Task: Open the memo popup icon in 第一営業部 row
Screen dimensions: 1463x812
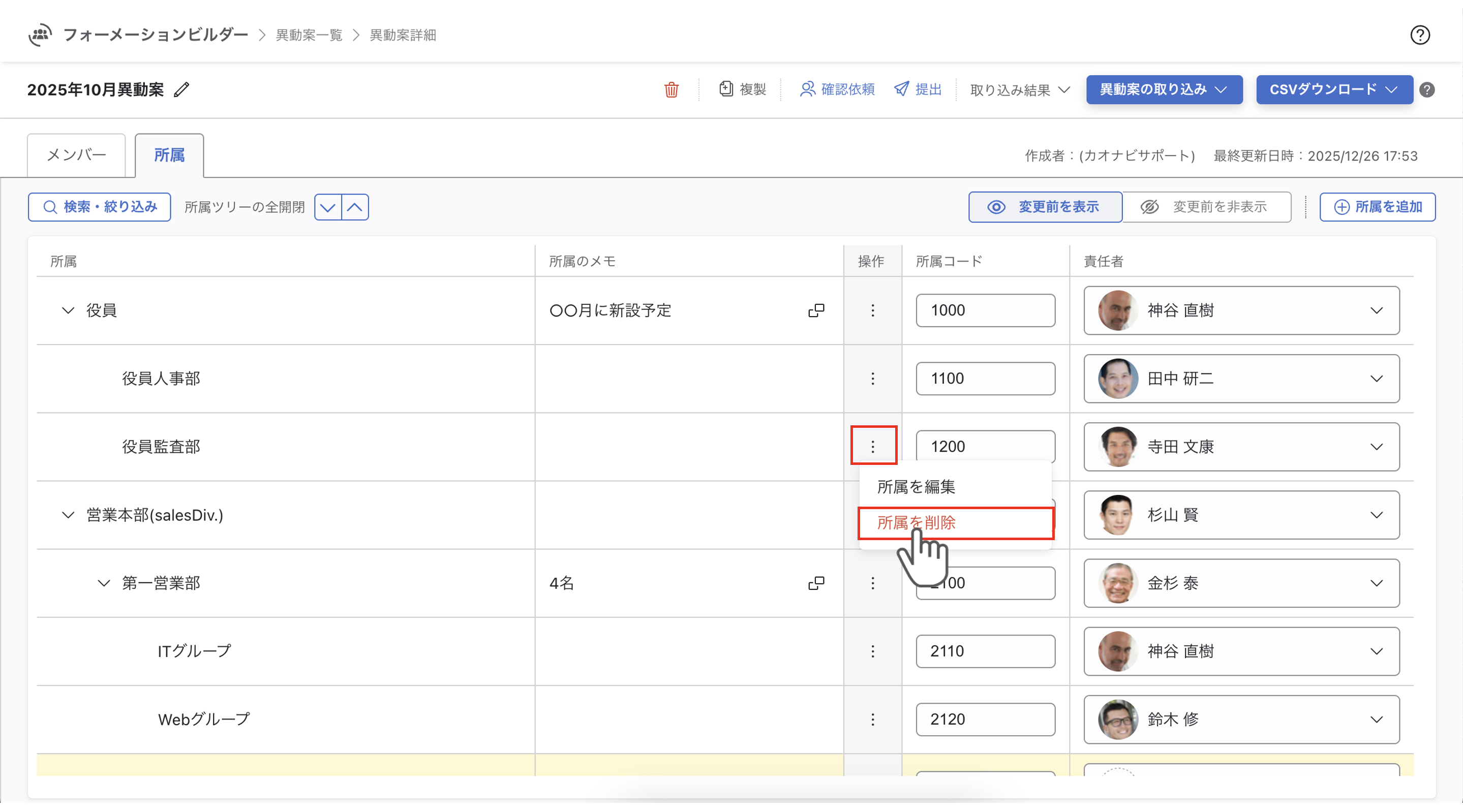Action: [815, 583]
